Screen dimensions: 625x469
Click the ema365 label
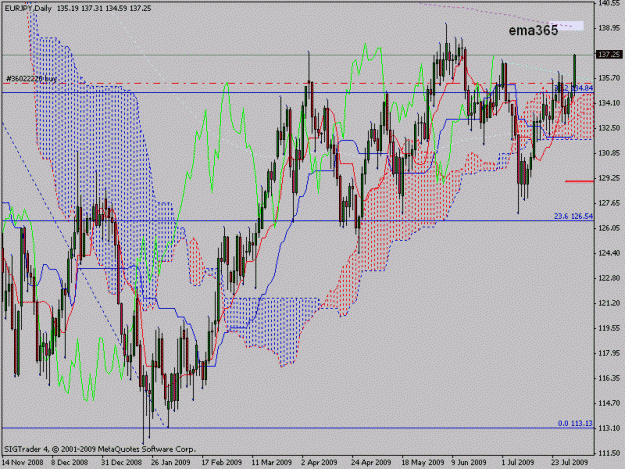(x=533, y=30)
